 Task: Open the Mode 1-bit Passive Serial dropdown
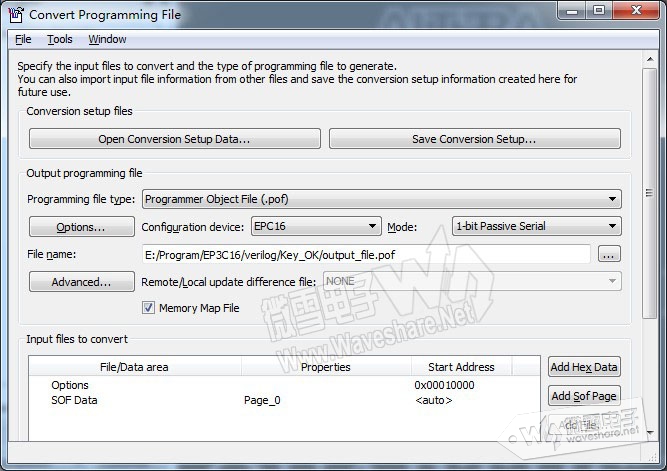[536, 226]
